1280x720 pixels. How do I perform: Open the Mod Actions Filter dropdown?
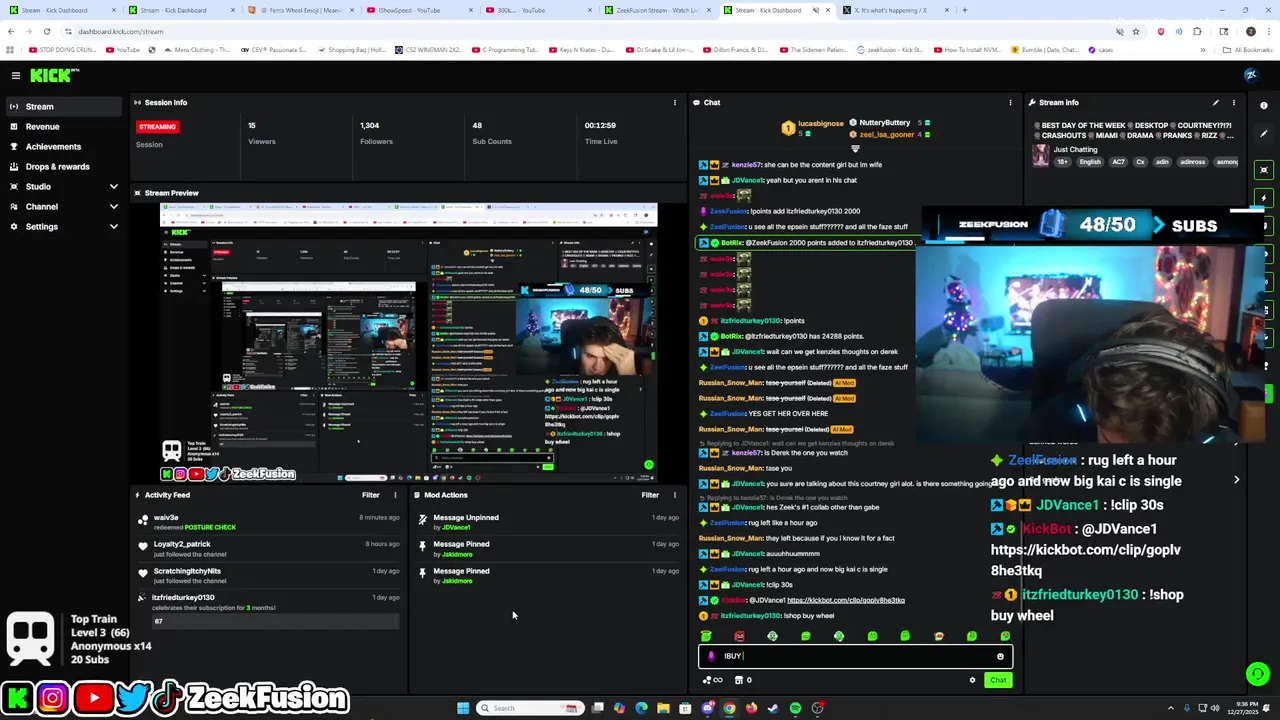pyautogui.click(x=650, y=495)
